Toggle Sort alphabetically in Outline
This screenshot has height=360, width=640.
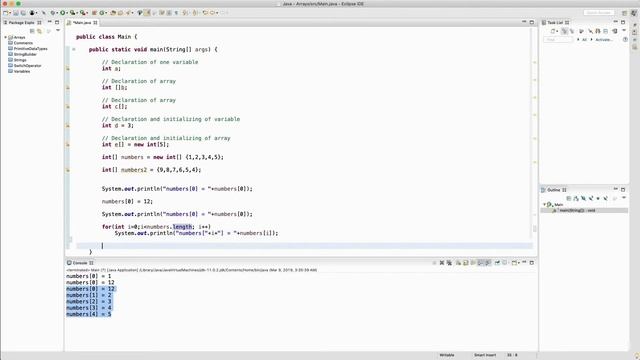576,198
